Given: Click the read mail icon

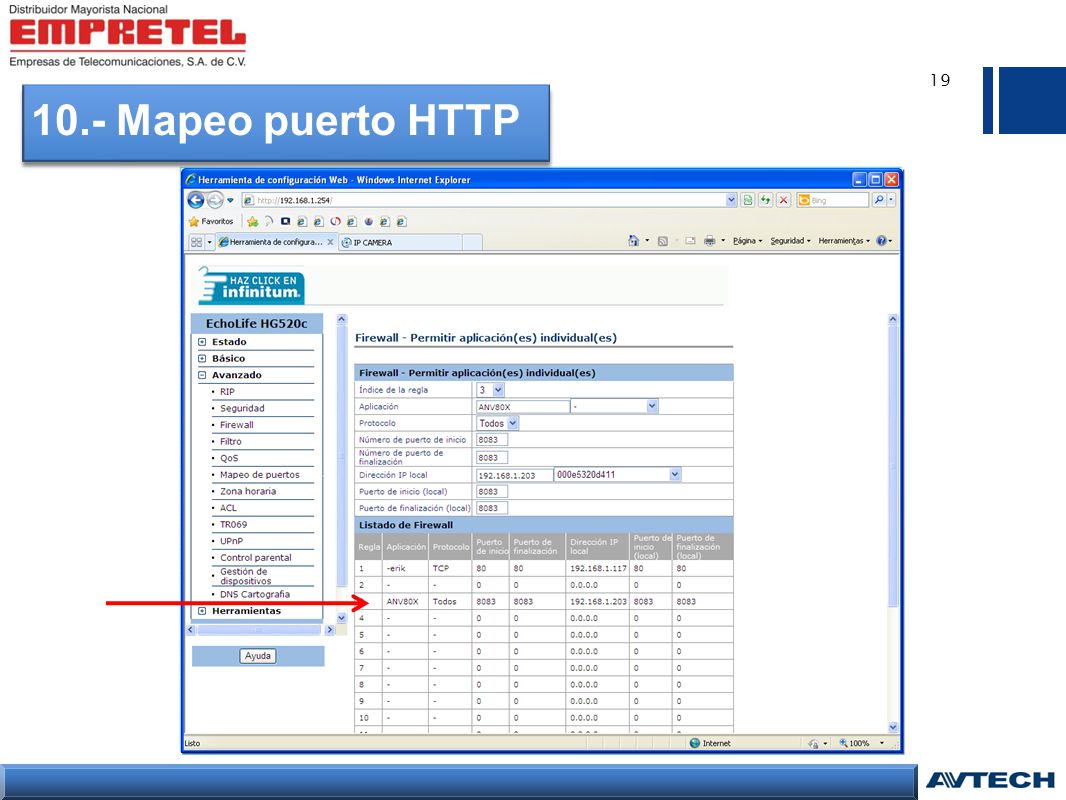Looking at the screenshot, I should [x=690, y=241].
